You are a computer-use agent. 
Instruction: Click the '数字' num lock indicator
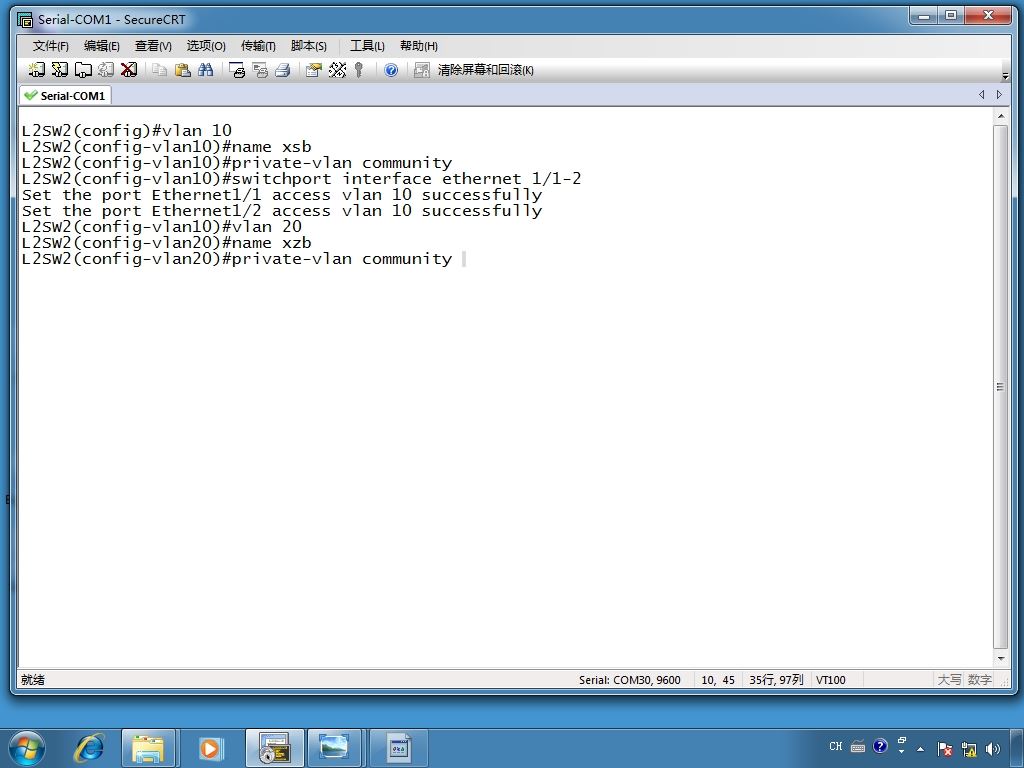pos(980,680)
